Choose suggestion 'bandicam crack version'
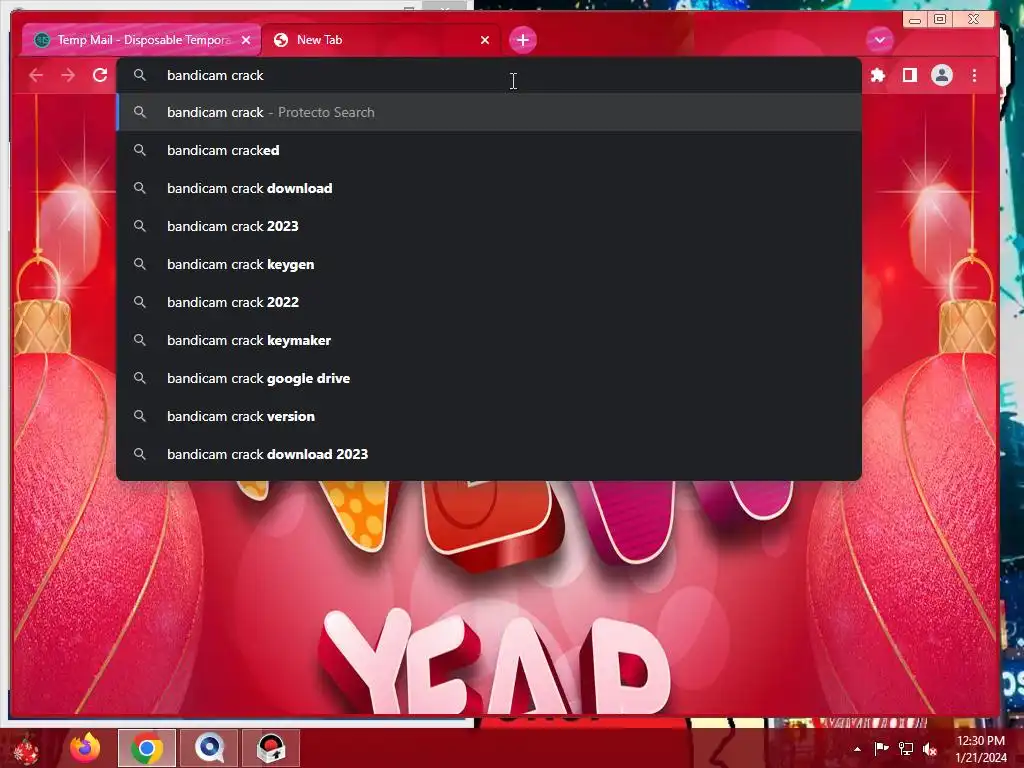1024x768 pixels. click(488, 416)
